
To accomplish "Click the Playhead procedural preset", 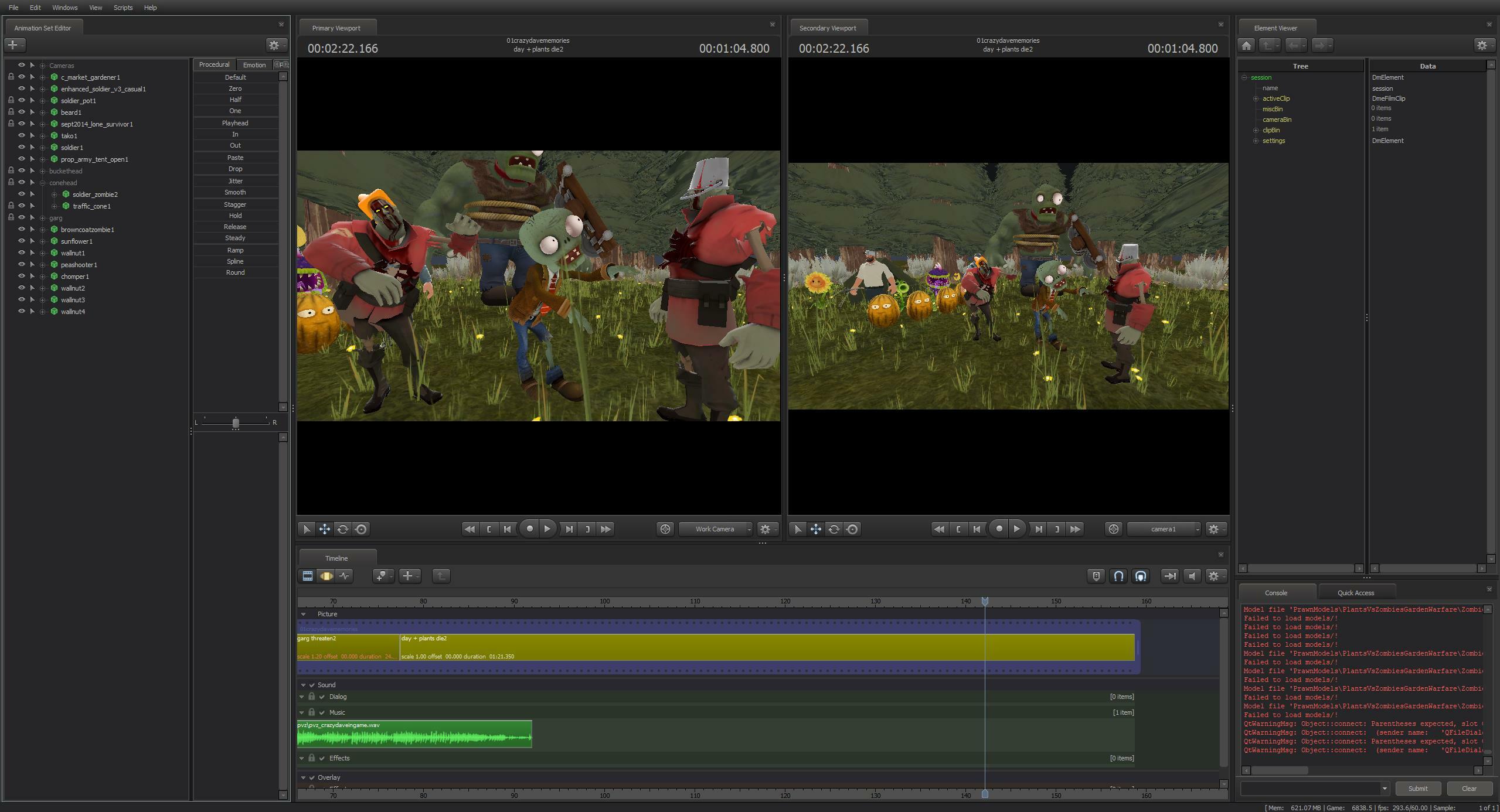I will (235, 123).
